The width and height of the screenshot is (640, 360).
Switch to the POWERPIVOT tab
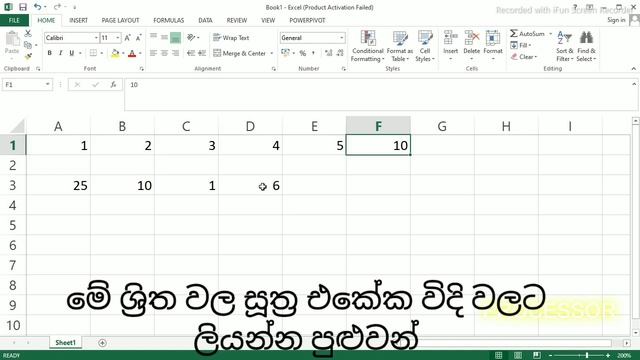pos(307,20)
